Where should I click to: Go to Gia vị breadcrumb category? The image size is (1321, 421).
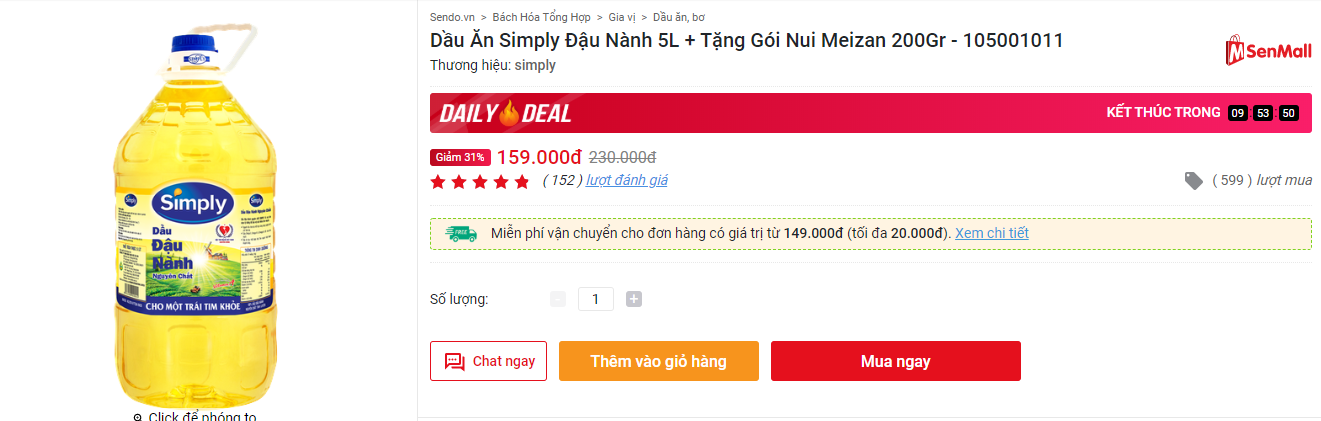622,17
